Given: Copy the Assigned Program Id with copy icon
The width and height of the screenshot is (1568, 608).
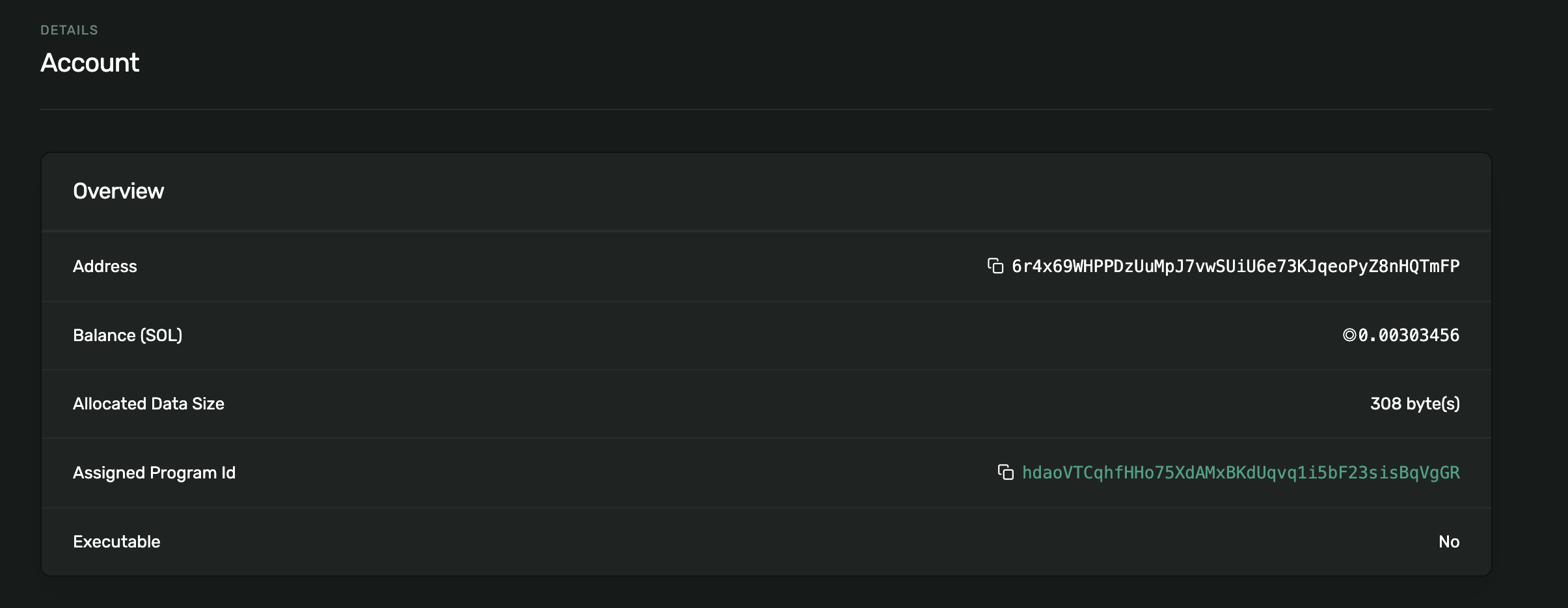Looking at the screenshot, I should tap(1006, 472).
